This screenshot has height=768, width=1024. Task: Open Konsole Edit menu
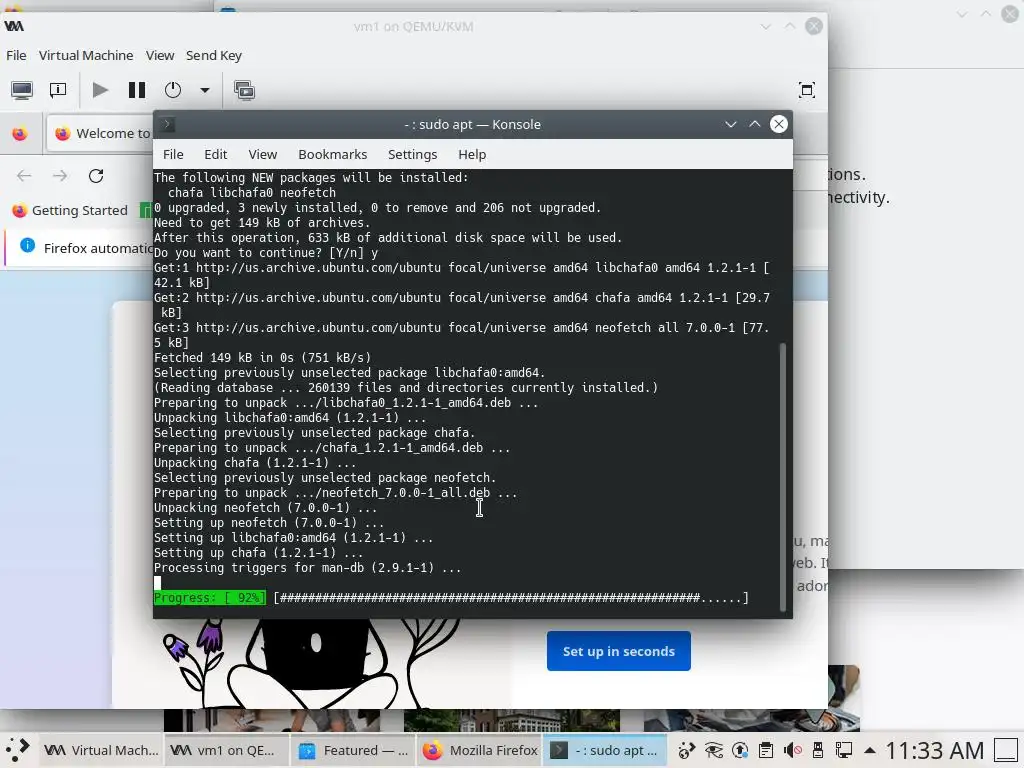(216, 155)
